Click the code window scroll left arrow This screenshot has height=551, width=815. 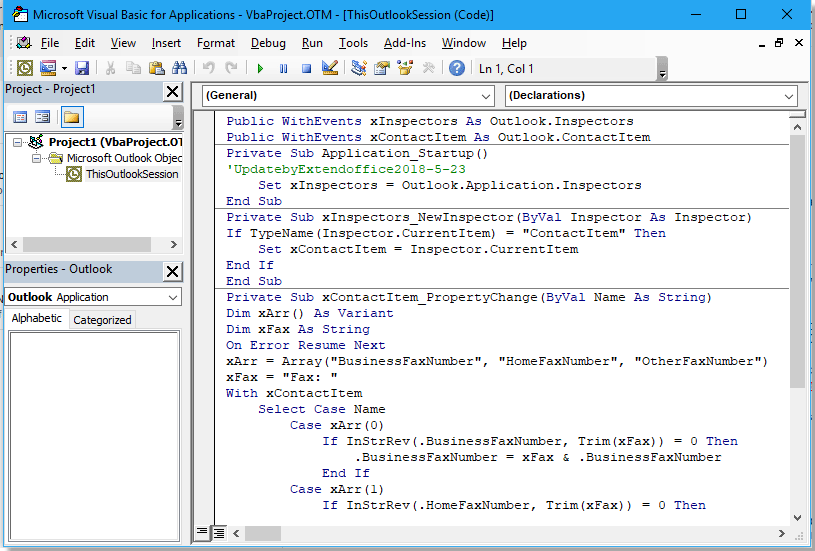[236, 533]
